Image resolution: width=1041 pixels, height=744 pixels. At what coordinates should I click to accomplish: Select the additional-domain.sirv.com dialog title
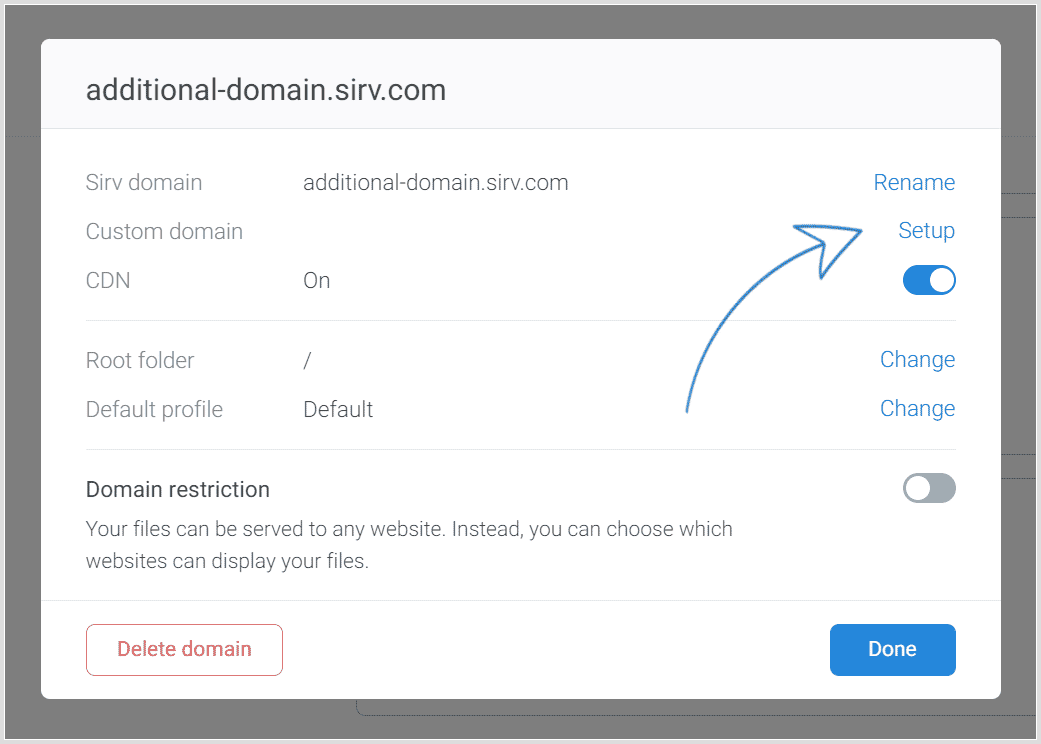pos(266,90)
